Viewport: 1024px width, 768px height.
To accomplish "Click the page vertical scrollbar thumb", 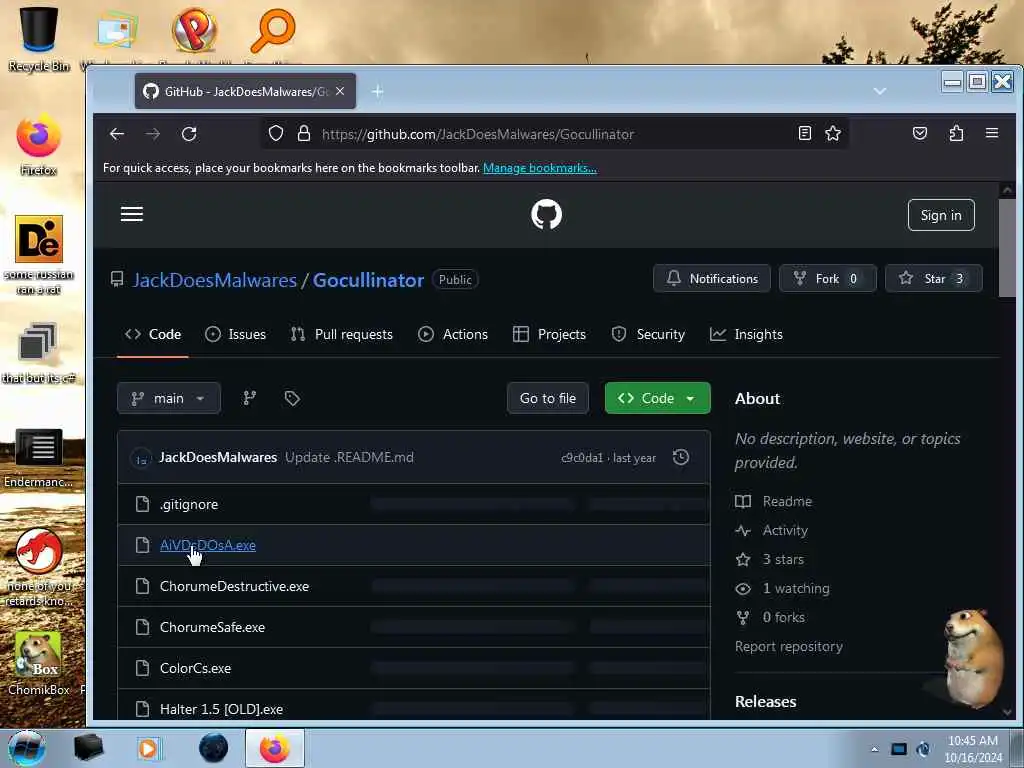I will (x=1007, y=248).
